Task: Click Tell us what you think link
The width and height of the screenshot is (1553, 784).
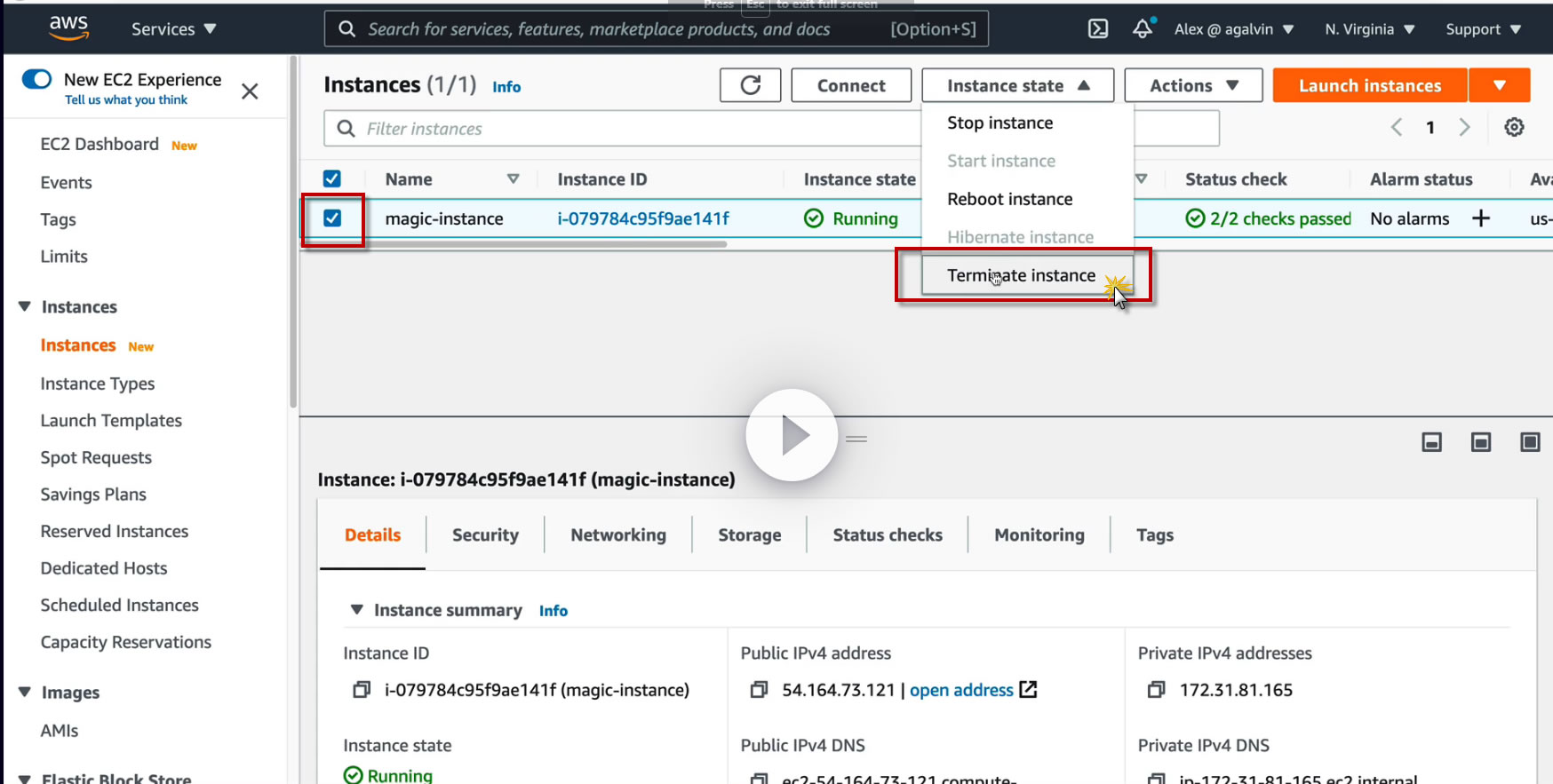Action: tap(126, 99)
